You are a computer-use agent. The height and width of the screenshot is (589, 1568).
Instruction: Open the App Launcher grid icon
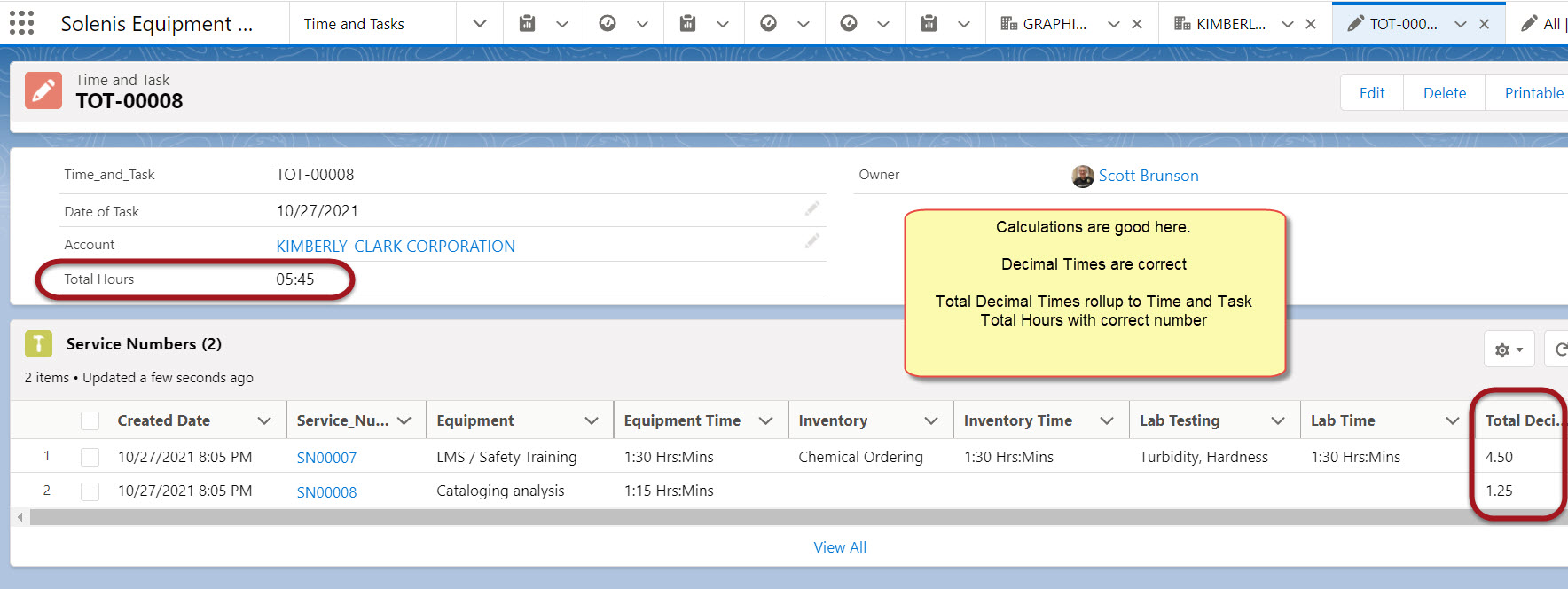point(21,23)
